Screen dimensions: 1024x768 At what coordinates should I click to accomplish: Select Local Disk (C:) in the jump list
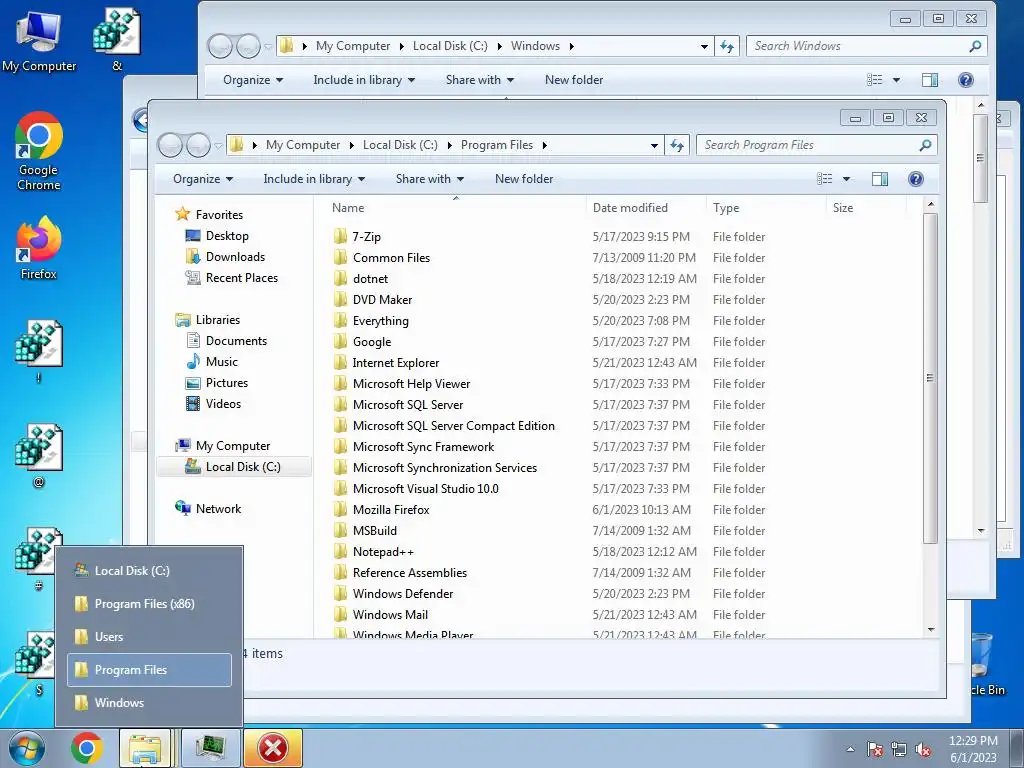coord(149,570)
